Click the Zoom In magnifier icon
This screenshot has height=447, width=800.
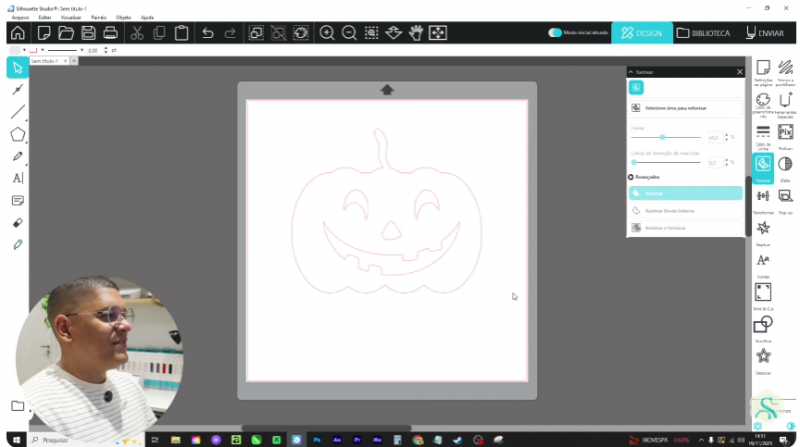coord(327,33)
